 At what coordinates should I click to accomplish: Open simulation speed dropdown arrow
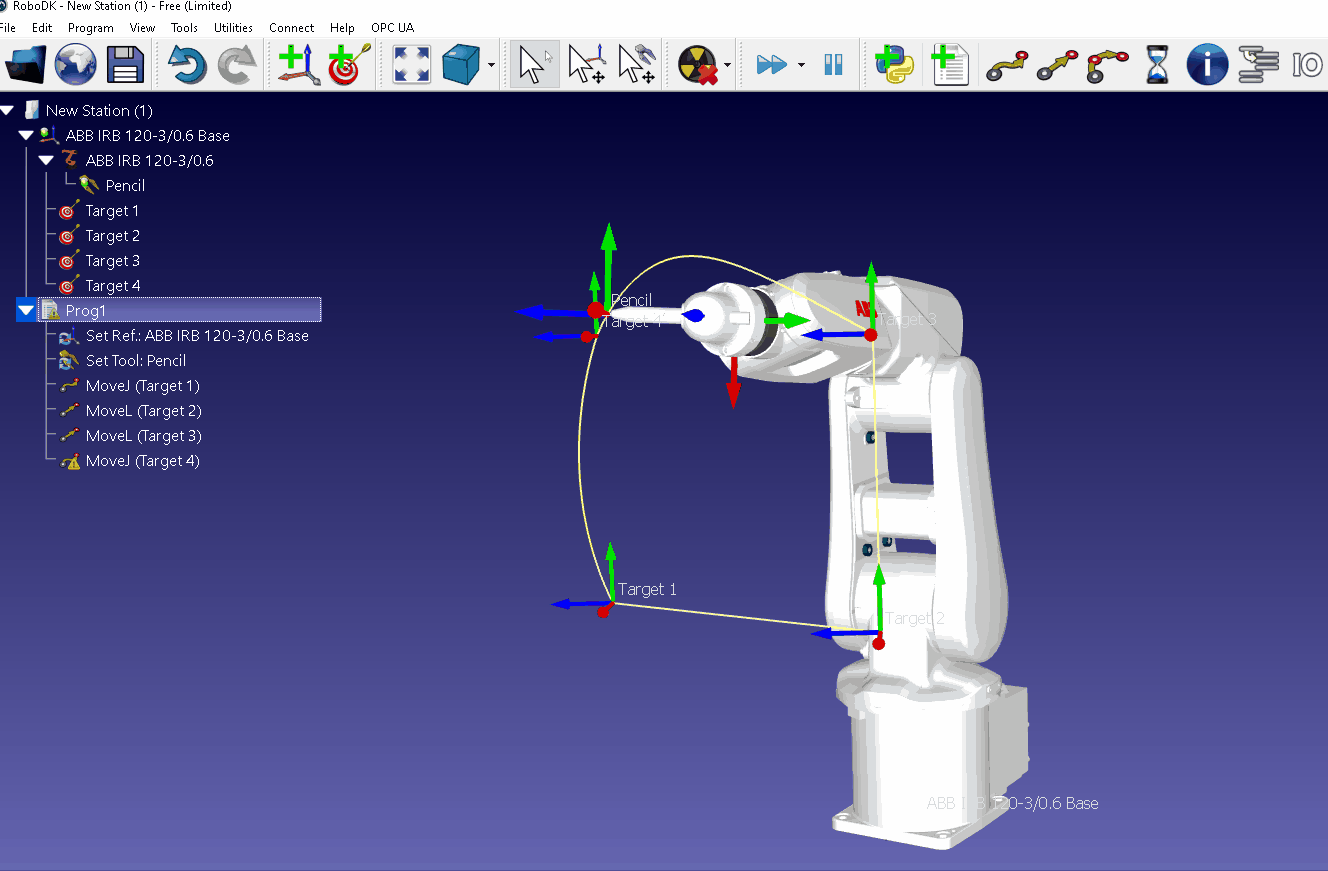(801, 66)
